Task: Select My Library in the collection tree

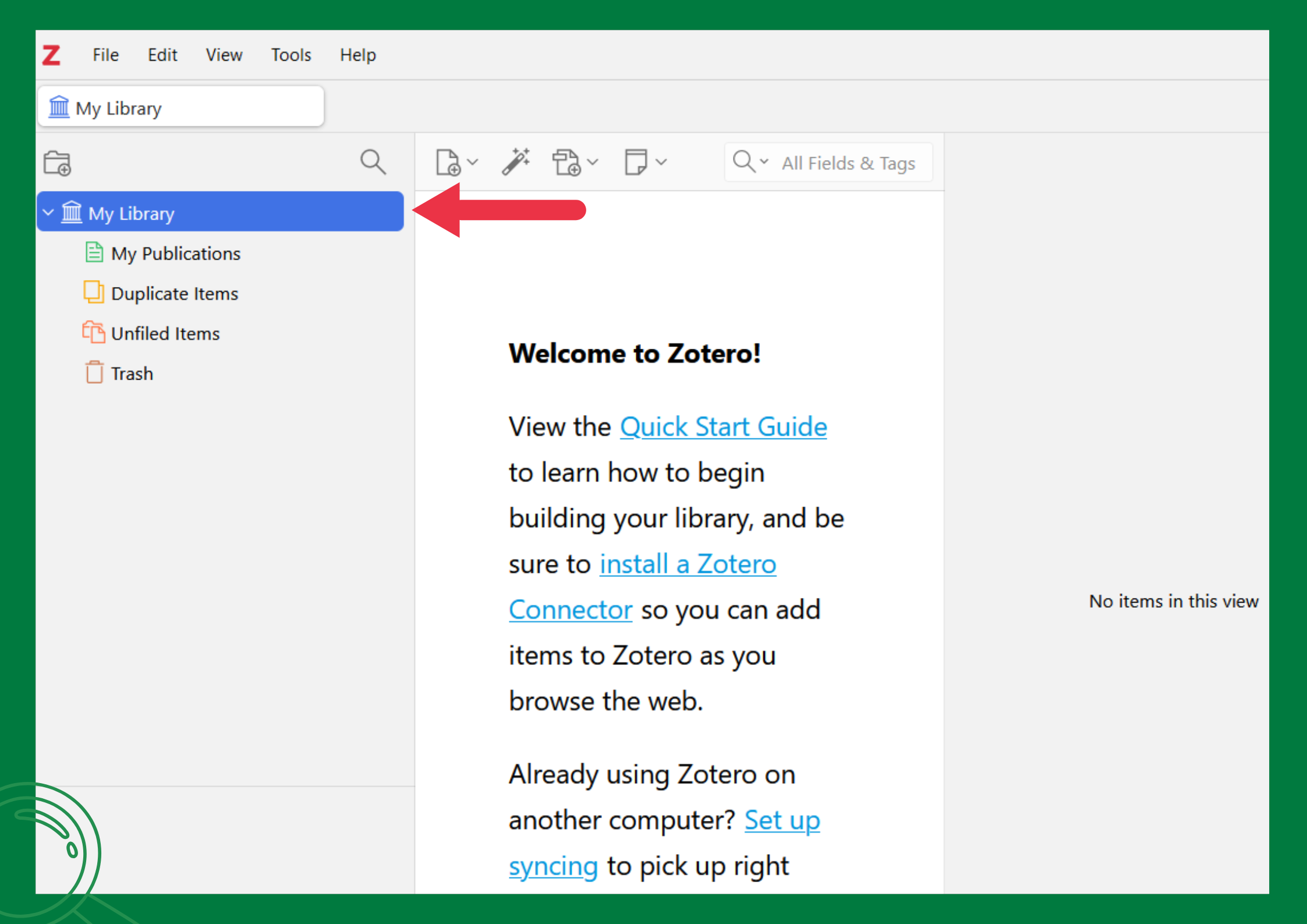Action: click(x=220, y=212)
